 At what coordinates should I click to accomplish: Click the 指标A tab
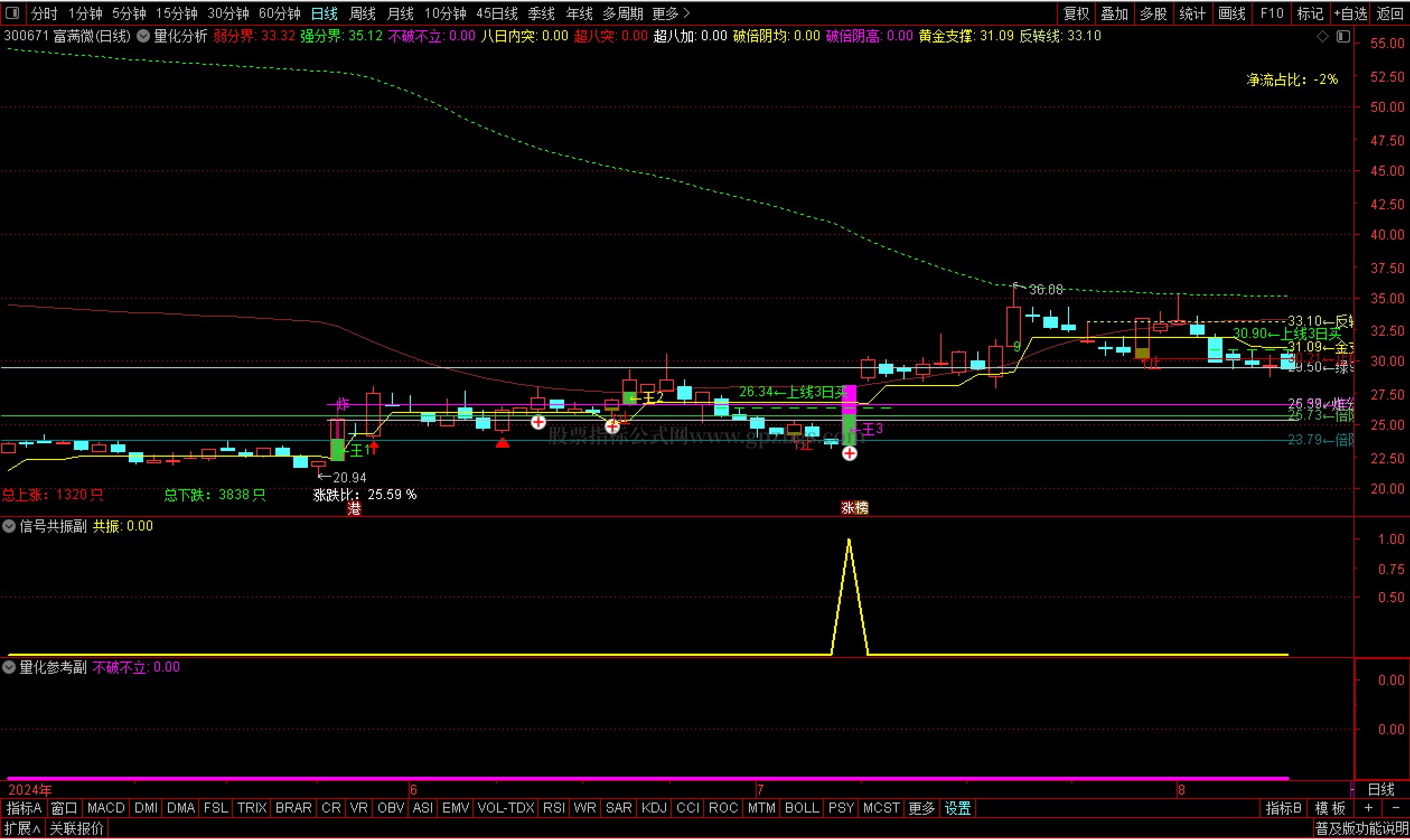point(24,808)
